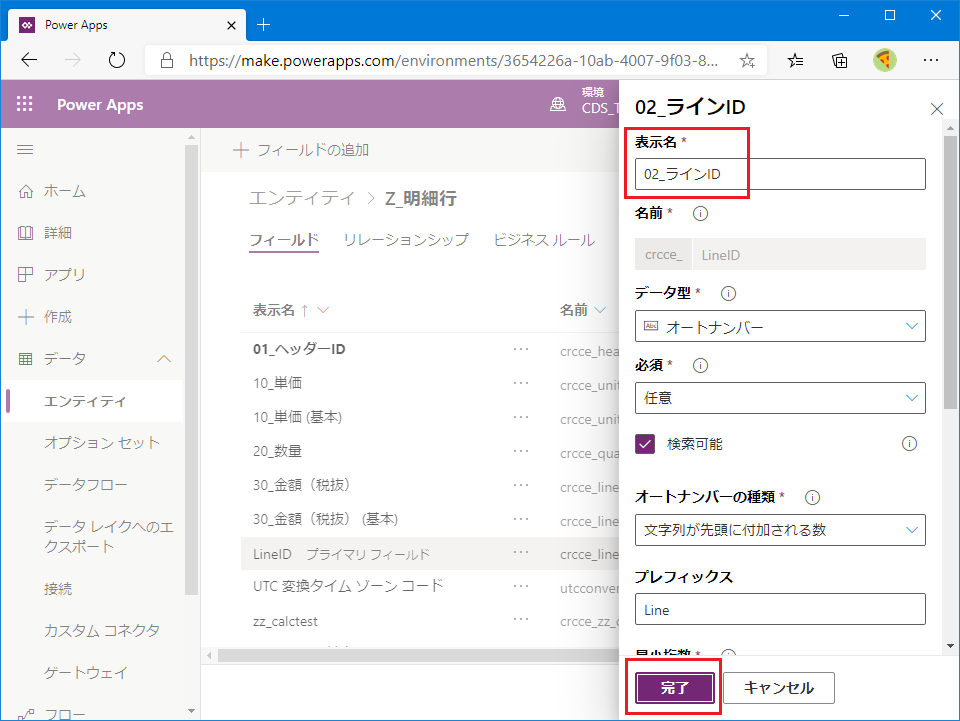Click the 完了 button
960x721 pixels.
[x=674, y=687]
